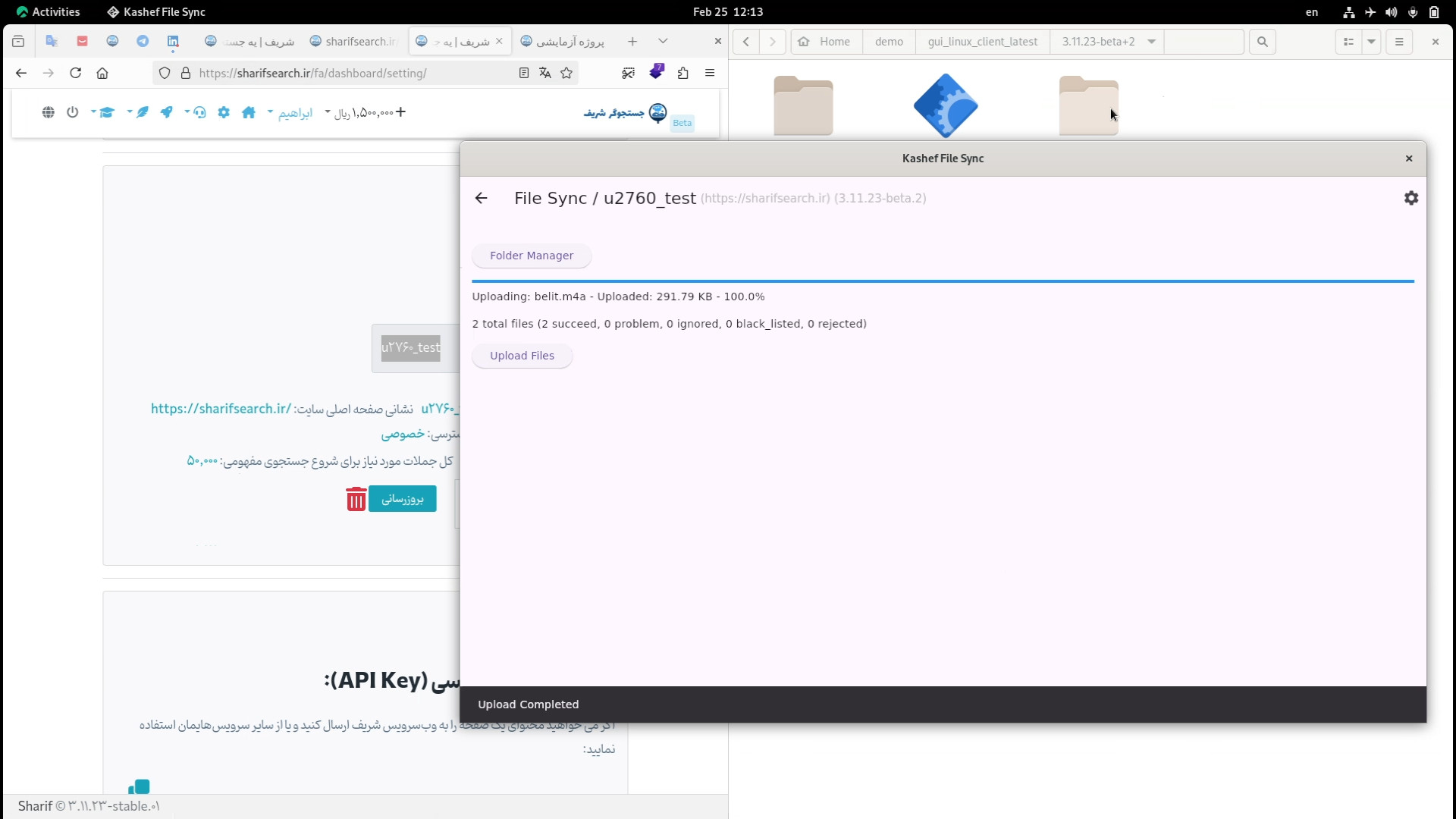Click the blue settings cog in navbar
The width and height of the screenshot is (1456, 819).
click(x=224, y=112)
